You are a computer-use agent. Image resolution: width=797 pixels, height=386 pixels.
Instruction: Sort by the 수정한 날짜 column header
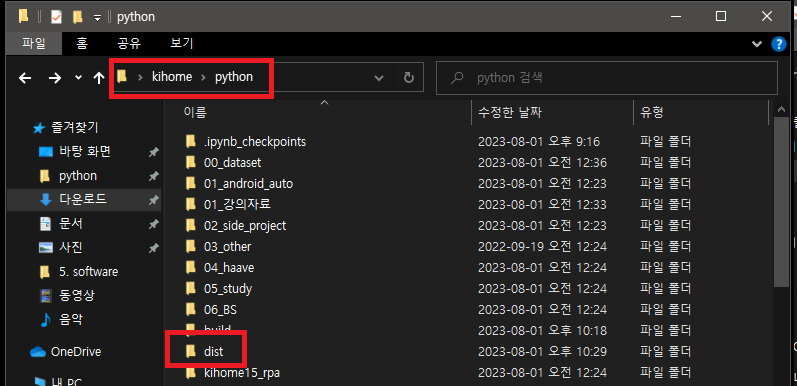click(509, 112)
